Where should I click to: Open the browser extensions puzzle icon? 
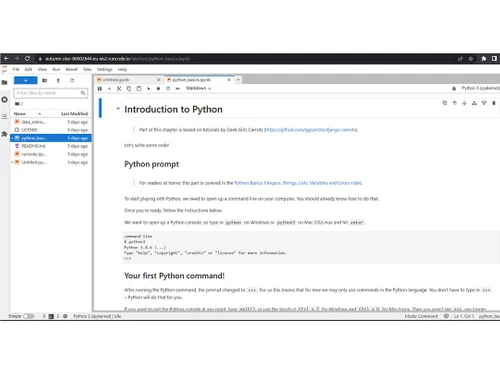(x=484, y=59)
